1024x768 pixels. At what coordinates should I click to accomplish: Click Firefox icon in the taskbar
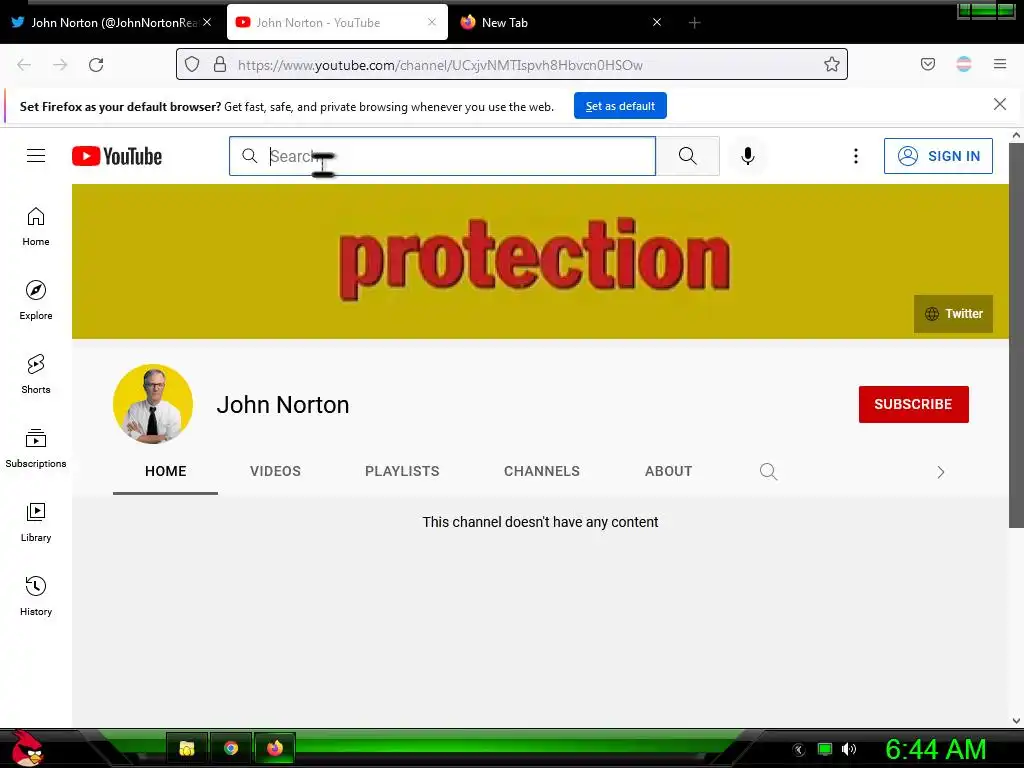pyautogui.click(x=275, y=748)
